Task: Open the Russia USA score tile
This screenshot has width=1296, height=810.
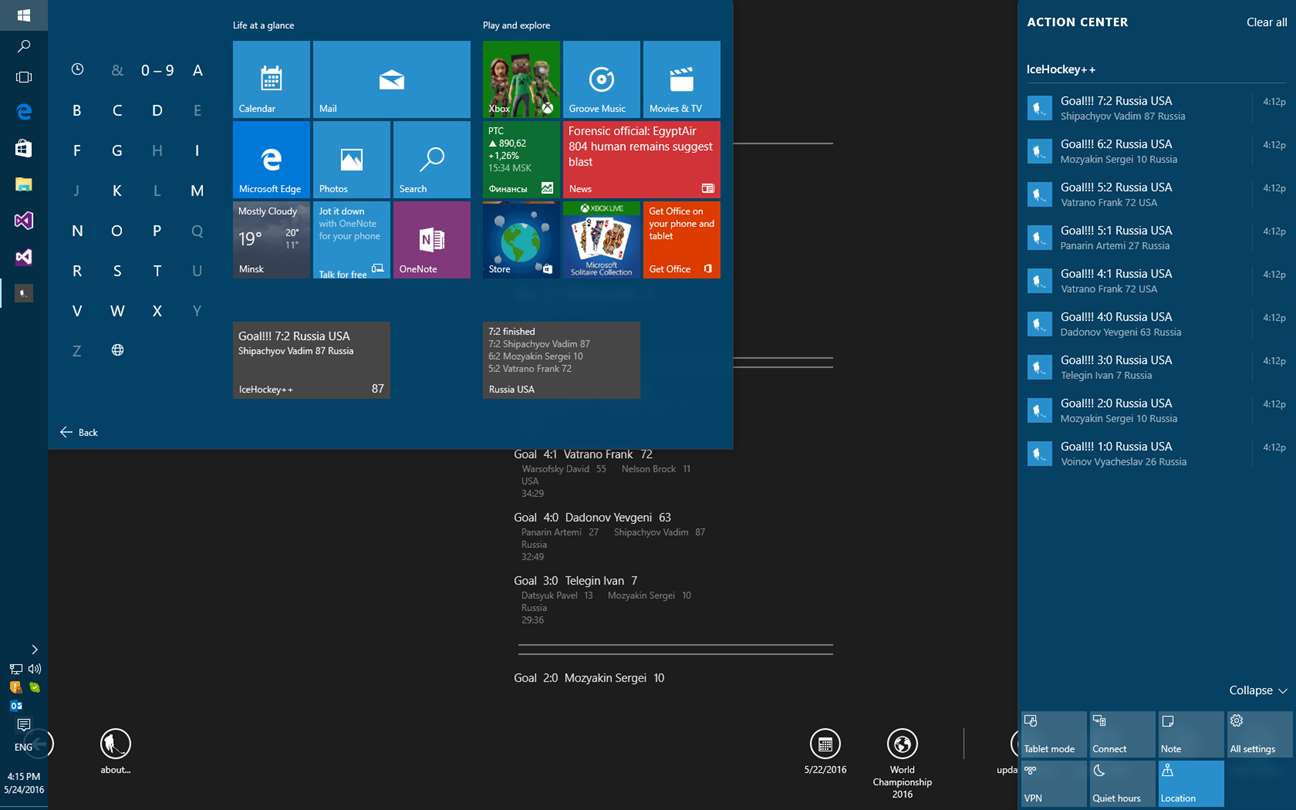Action: point(561,360)
